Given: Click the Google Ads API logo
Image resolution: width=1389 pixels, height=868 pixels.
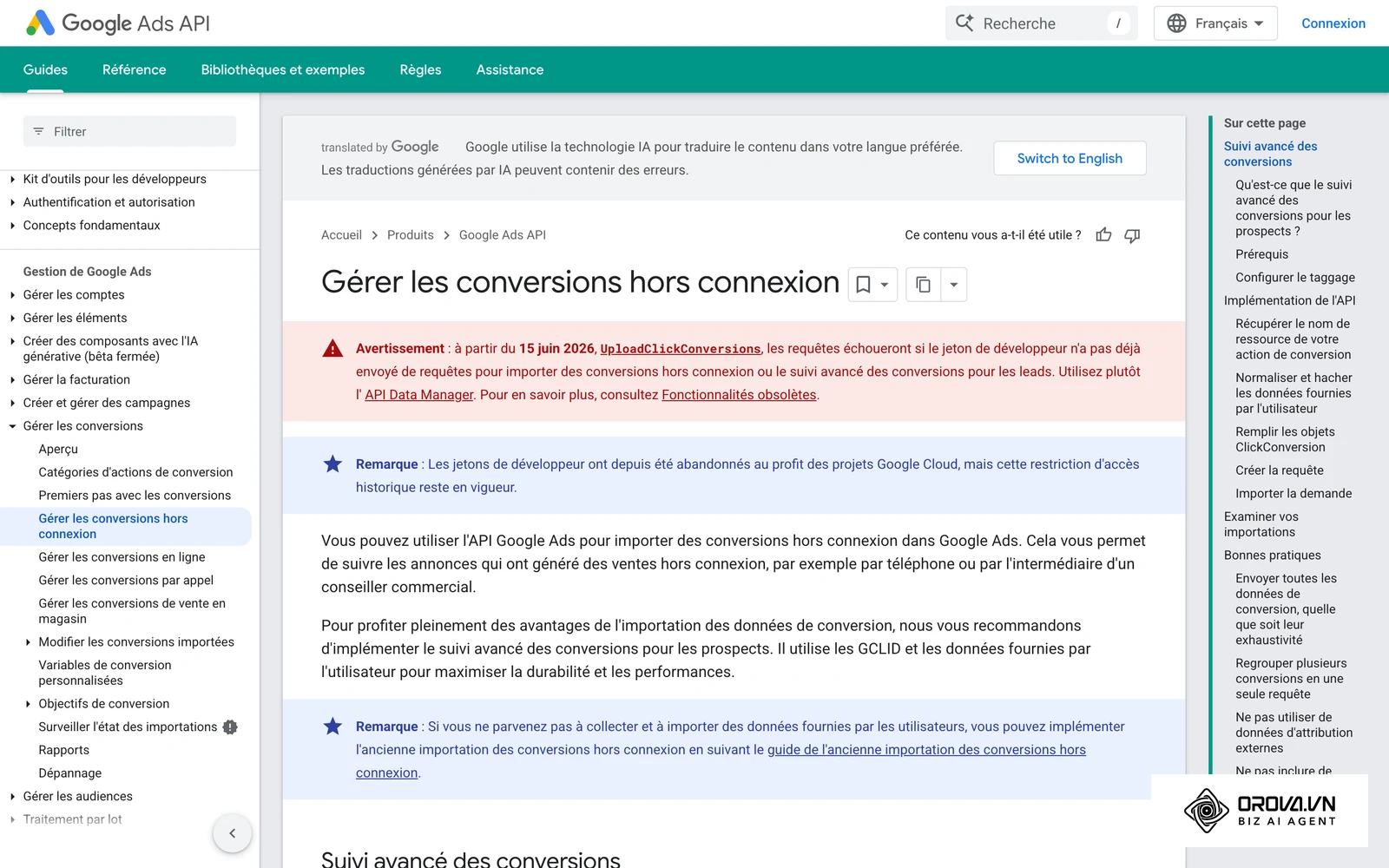Looking at the screenshot, I should point(118,23).
